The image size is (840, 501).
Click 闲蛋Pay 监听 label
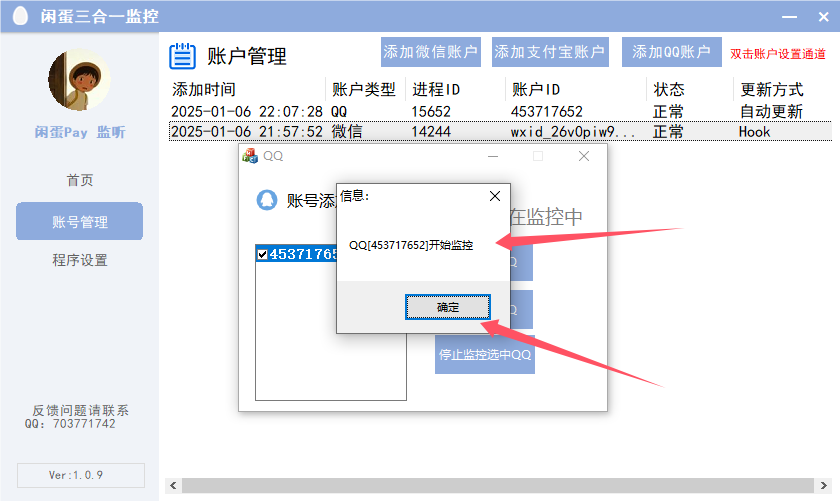coord(80,132)
